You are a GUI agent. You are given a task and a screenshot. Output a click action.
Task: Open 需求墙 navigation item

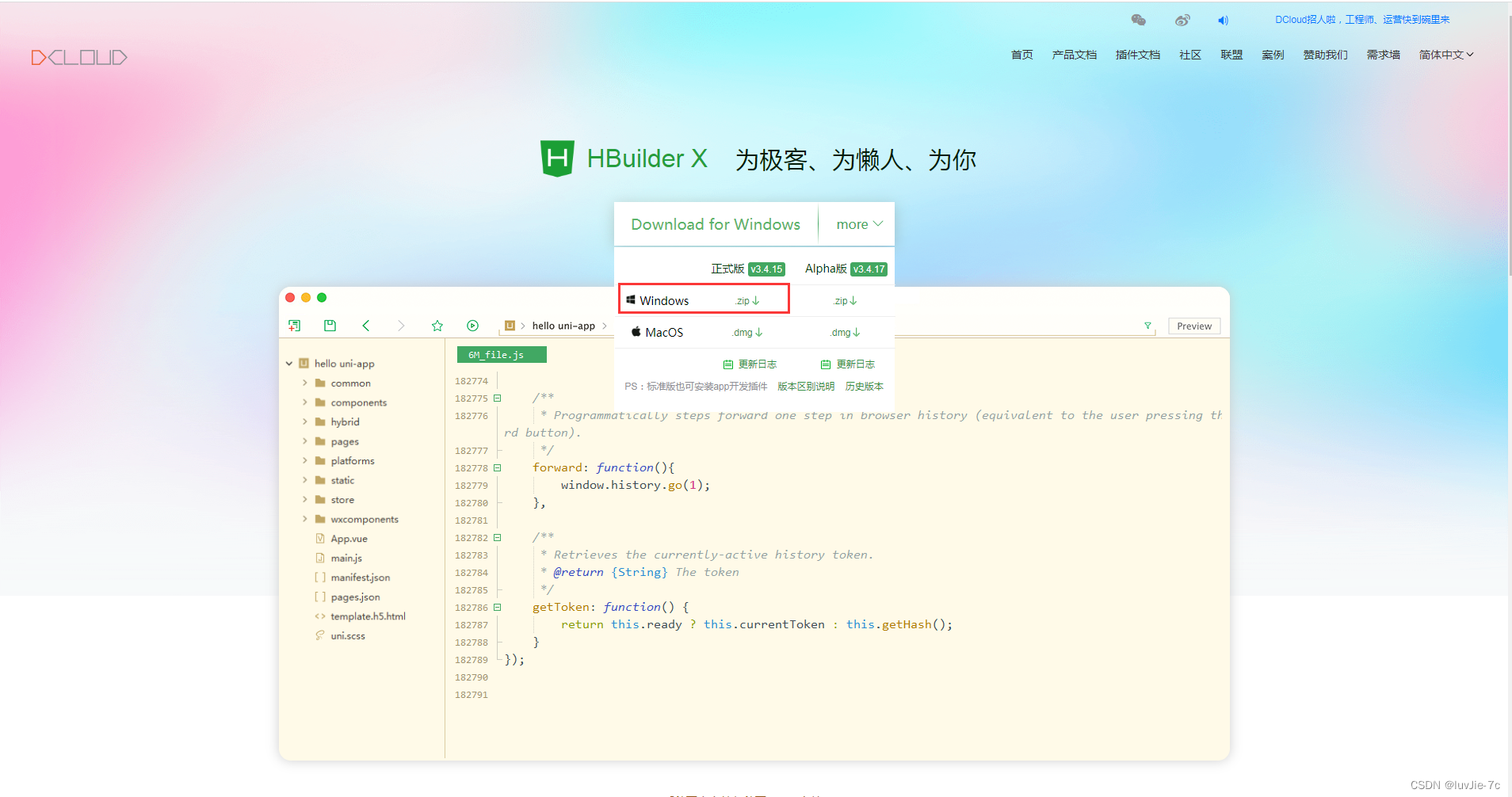pos(1384,55)
